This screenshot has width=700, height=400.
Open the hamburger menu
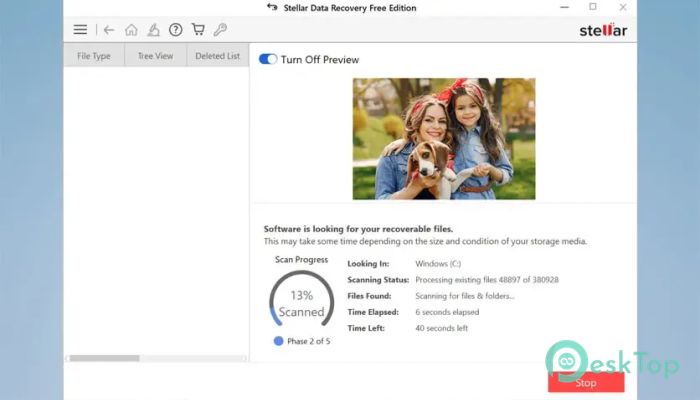coord(80,30)
